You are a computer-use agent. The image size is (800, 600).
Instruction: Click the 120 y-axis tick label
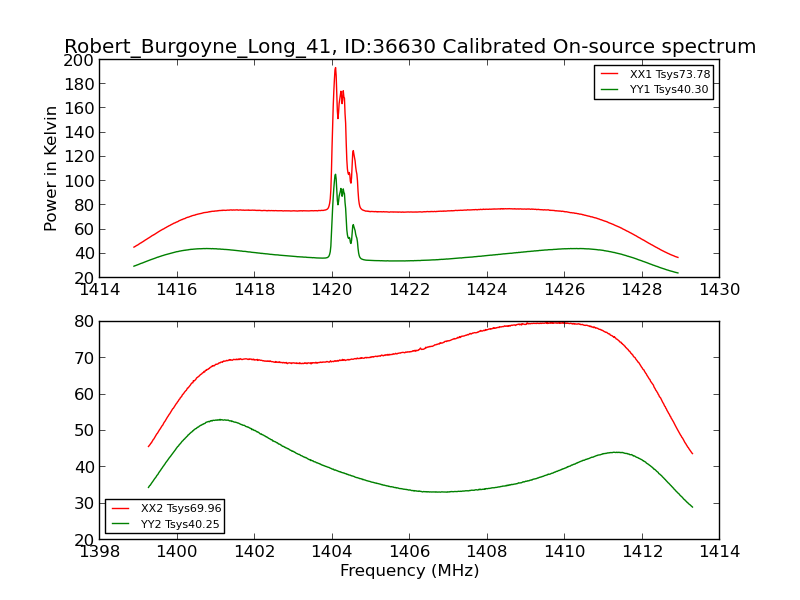(79, 157)
